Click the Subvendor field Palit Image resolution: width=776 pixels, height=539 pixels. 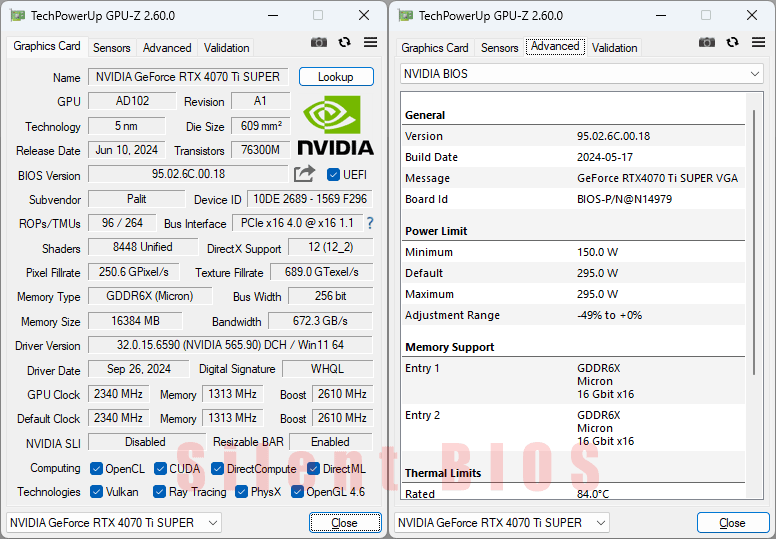pyautogui.click(x=137, y=199)
